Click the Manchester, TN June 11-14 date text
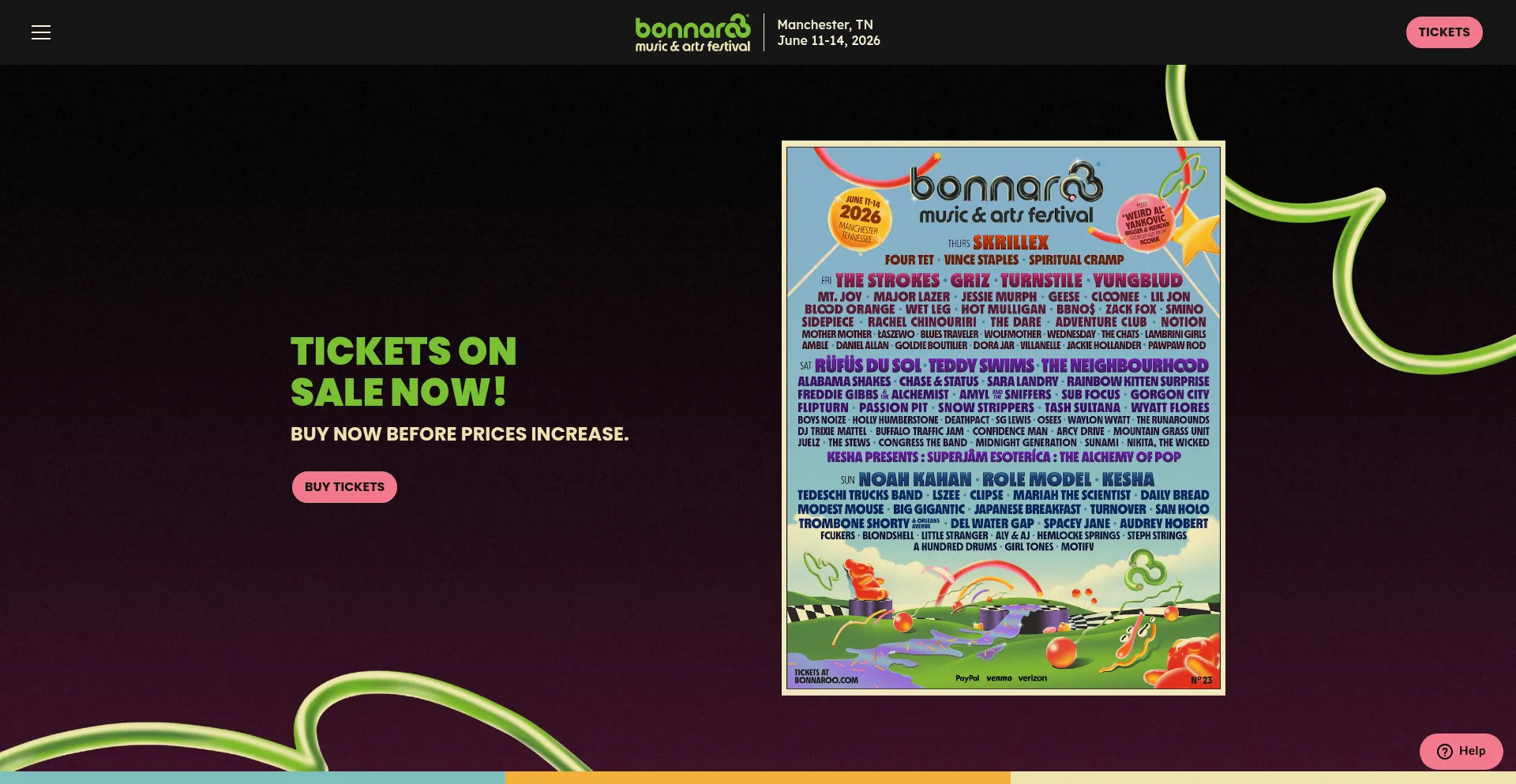 coord(828,32)
